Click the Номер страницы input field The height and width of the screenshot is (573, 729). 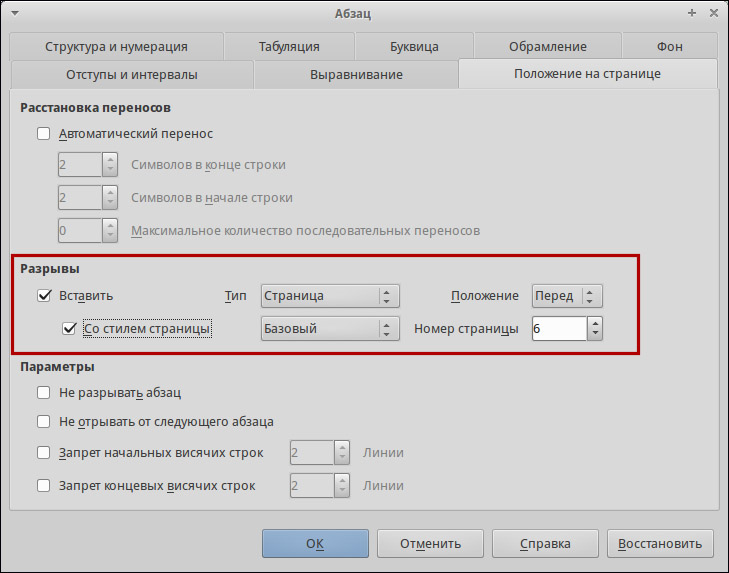pyautogui.click(x=559, y=329)
